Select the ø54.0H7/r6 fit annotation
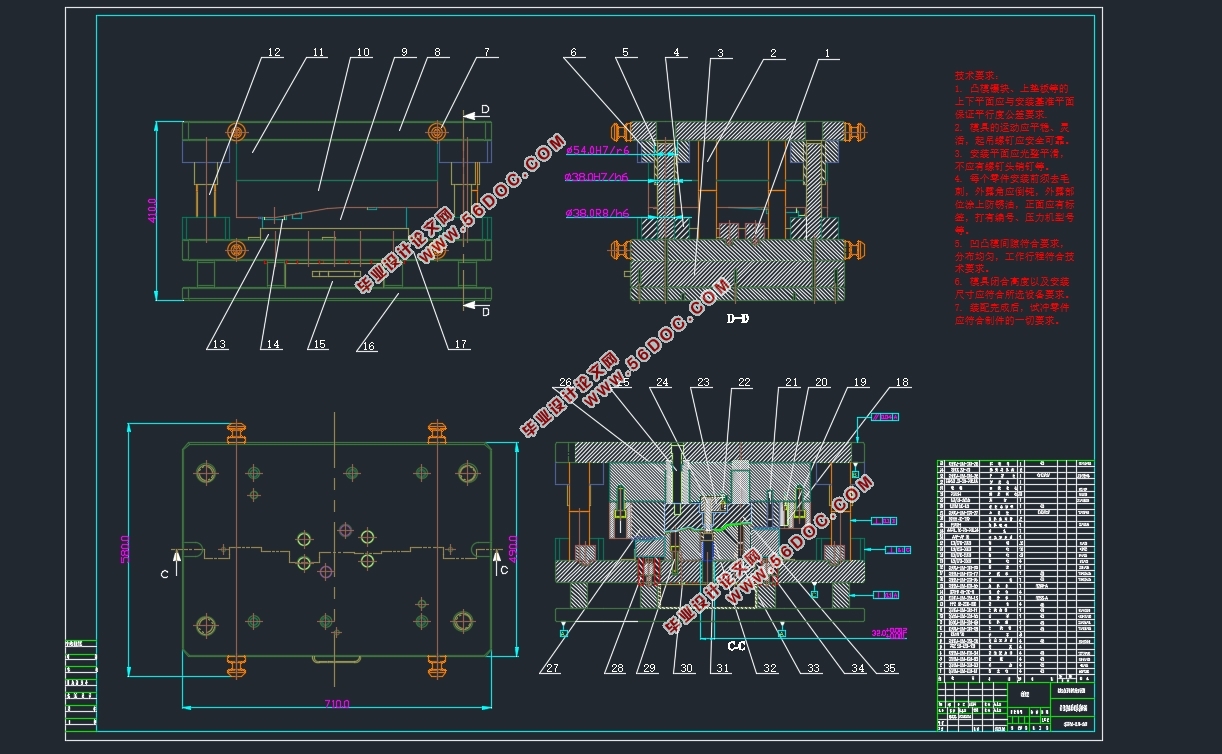Viewport: 1222px width, 754px height. point(598,151)
